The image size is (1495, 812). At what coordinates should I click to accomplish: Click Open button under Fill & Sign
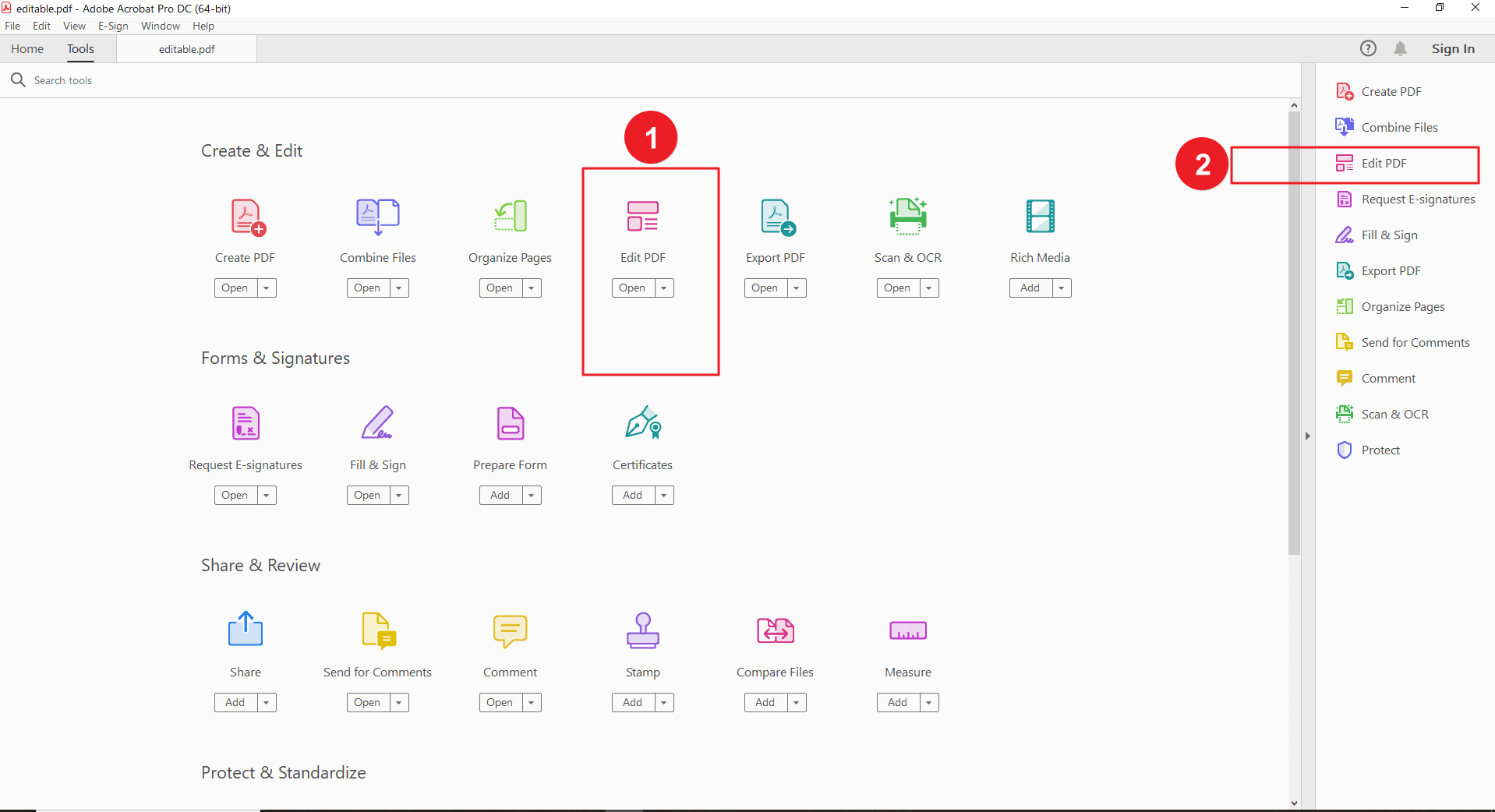(x=368, y=495)
